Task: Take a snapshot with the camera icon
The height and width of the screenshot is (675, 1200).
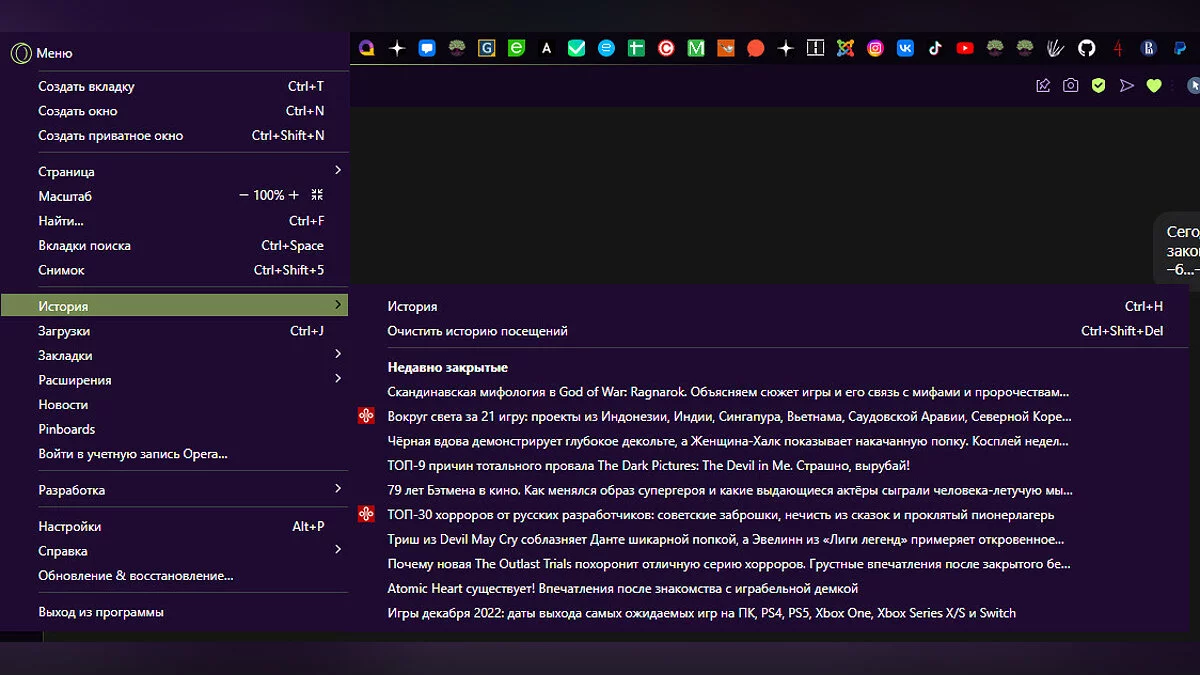Action: (x=1071, y=86)
